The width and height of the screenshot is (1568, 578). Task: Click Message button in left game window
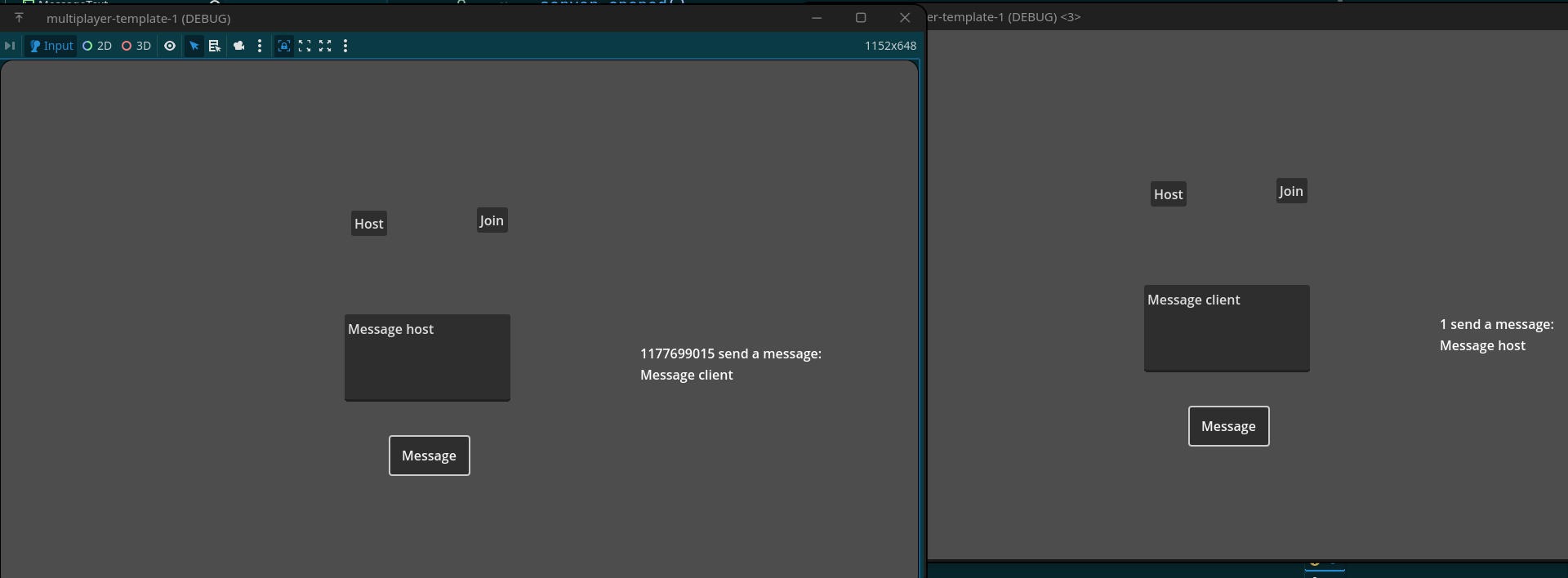[430, 456]
